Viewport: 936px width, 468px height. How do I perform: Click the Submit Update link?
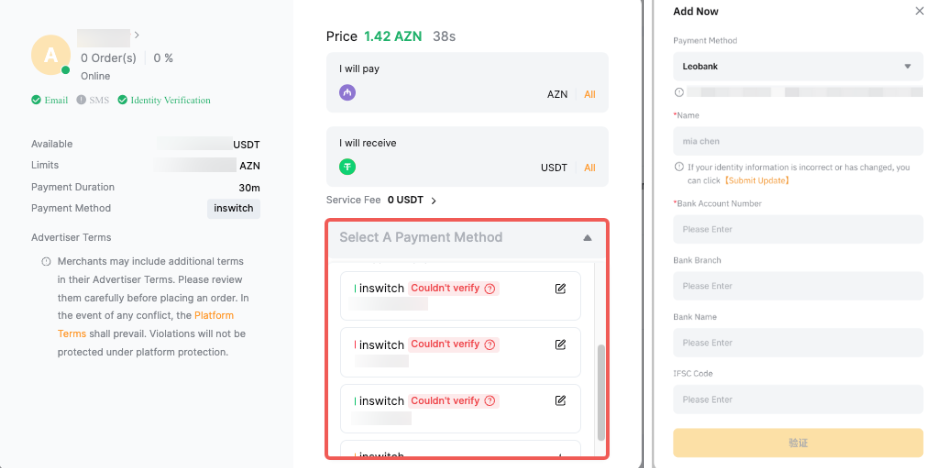(x=758, y=180)
